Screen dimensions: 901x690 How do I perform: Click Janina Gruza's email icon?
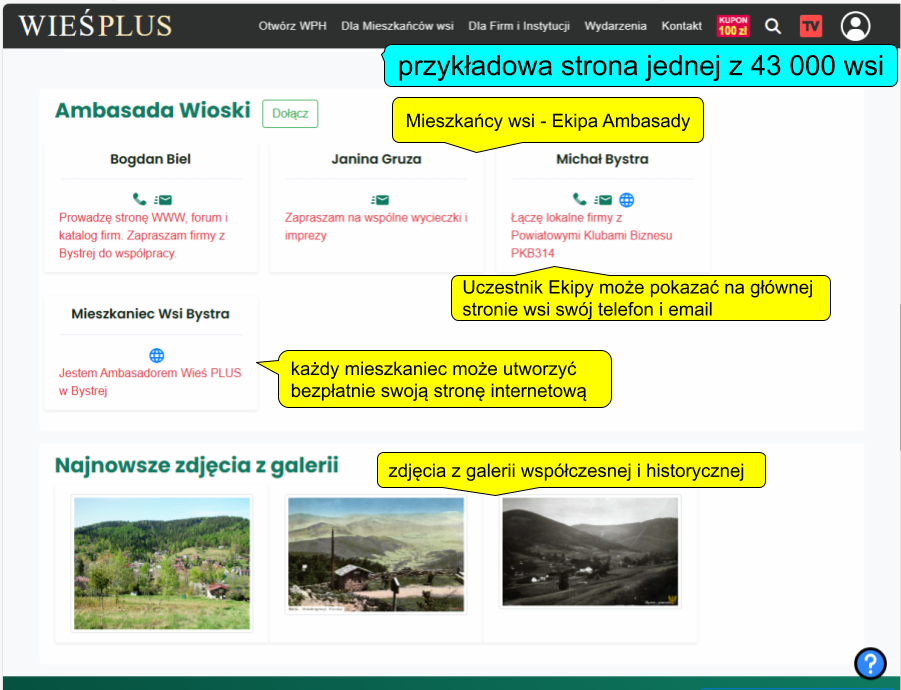point(380,199)
